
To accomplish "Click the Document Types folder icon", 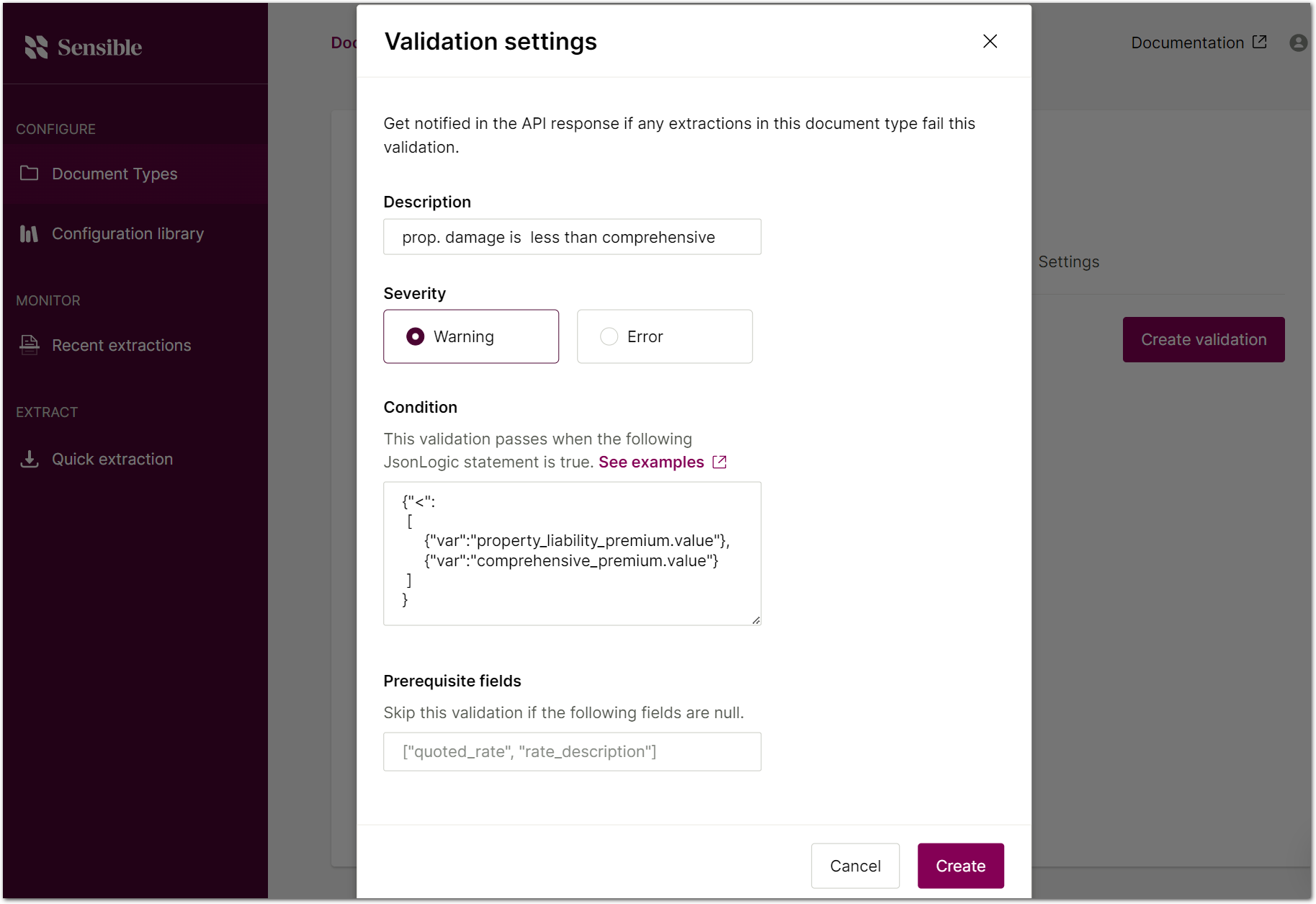I will click(x=29, y=173).
